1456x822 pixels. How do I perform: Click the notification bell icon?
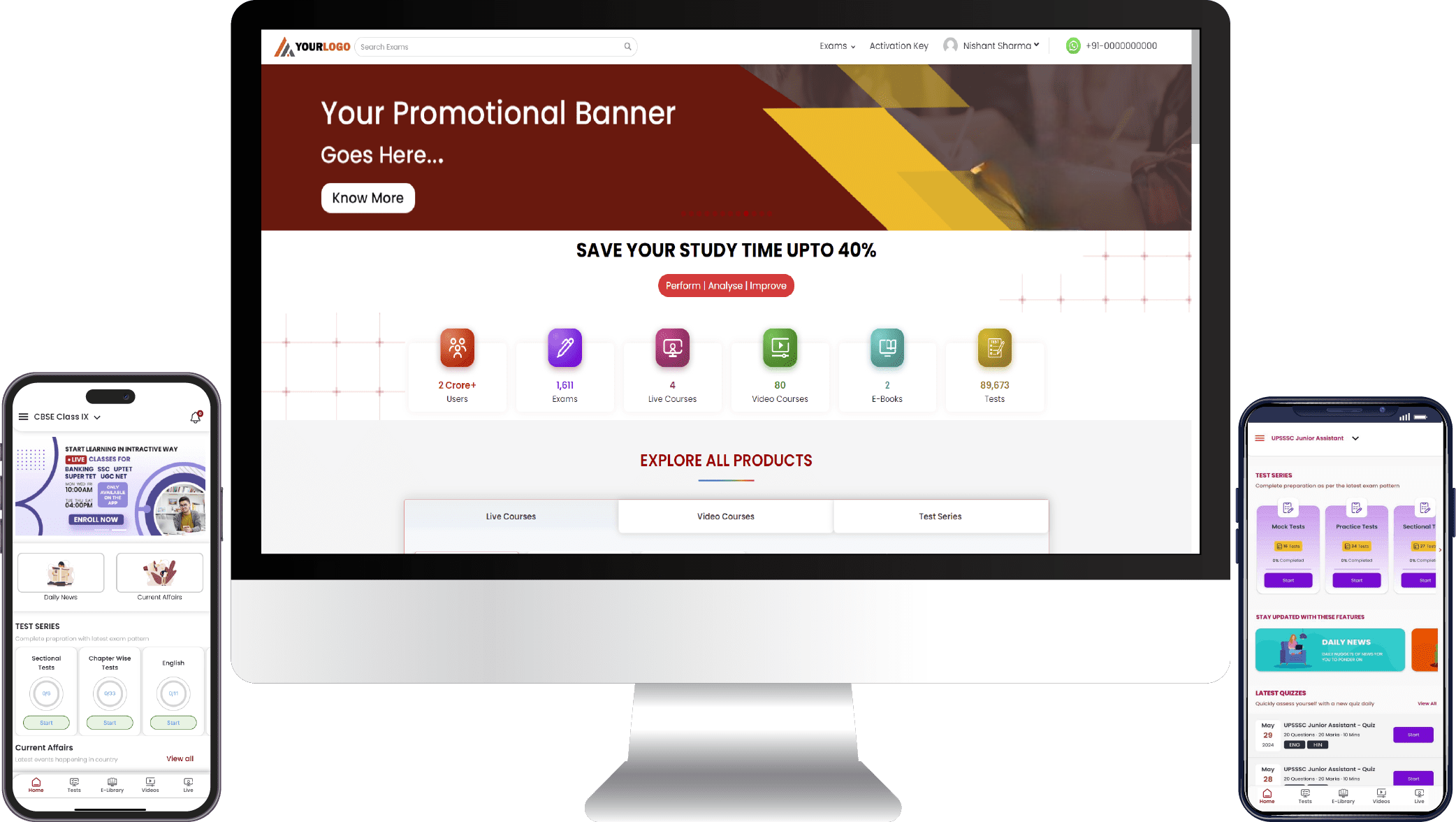(x=196, y=416)
